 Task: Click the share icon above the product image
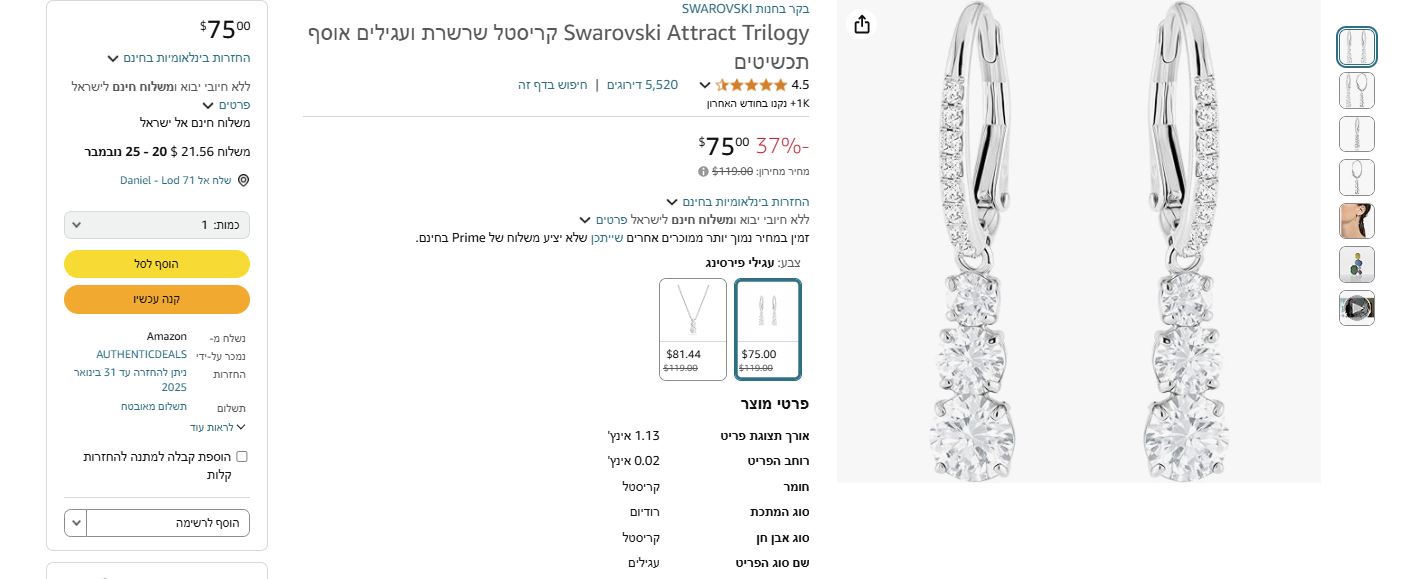click(x=861, y=24)
